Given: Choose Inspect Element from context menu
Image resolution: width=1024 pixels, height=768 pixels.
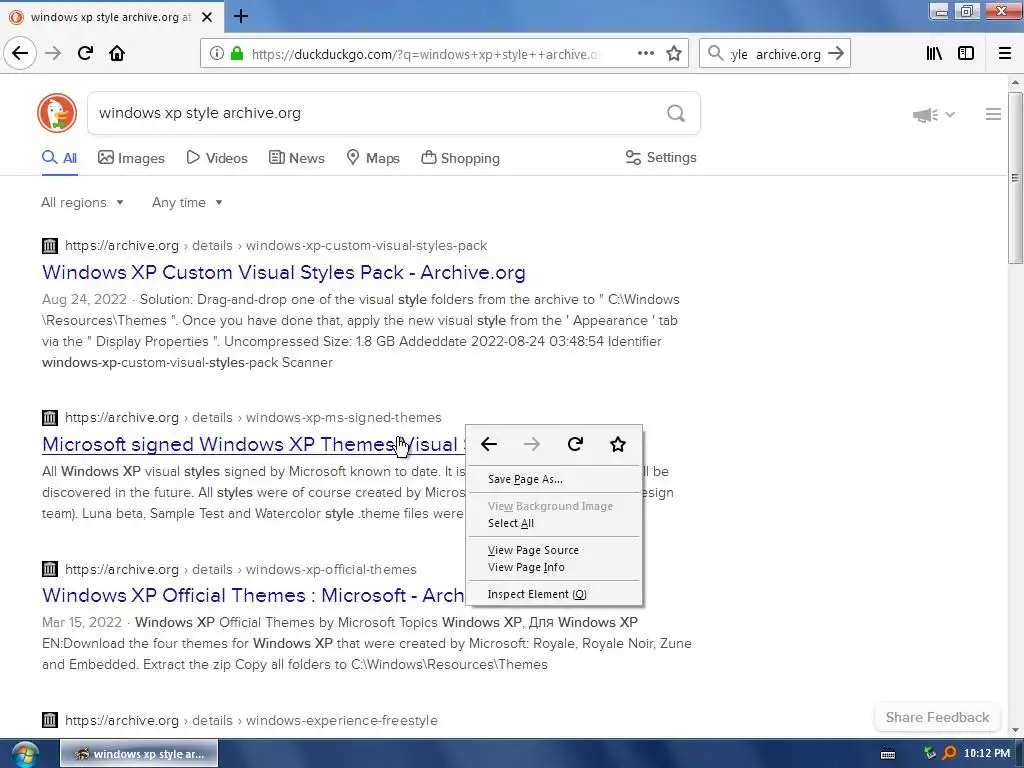Looking at the screenshot, I should 554,594.
